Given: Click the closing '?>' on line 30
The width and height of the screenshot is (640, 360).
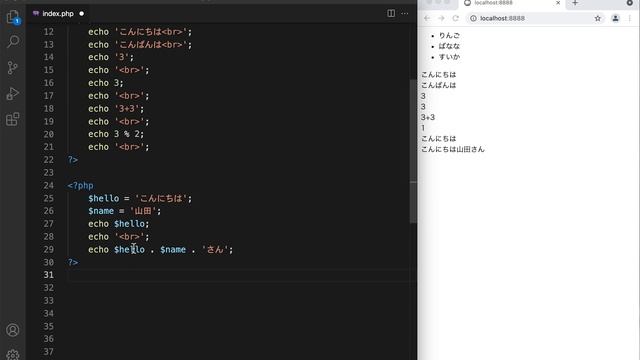Looking at the screenshot, I should pyautogui.click(x=73, y=262).
